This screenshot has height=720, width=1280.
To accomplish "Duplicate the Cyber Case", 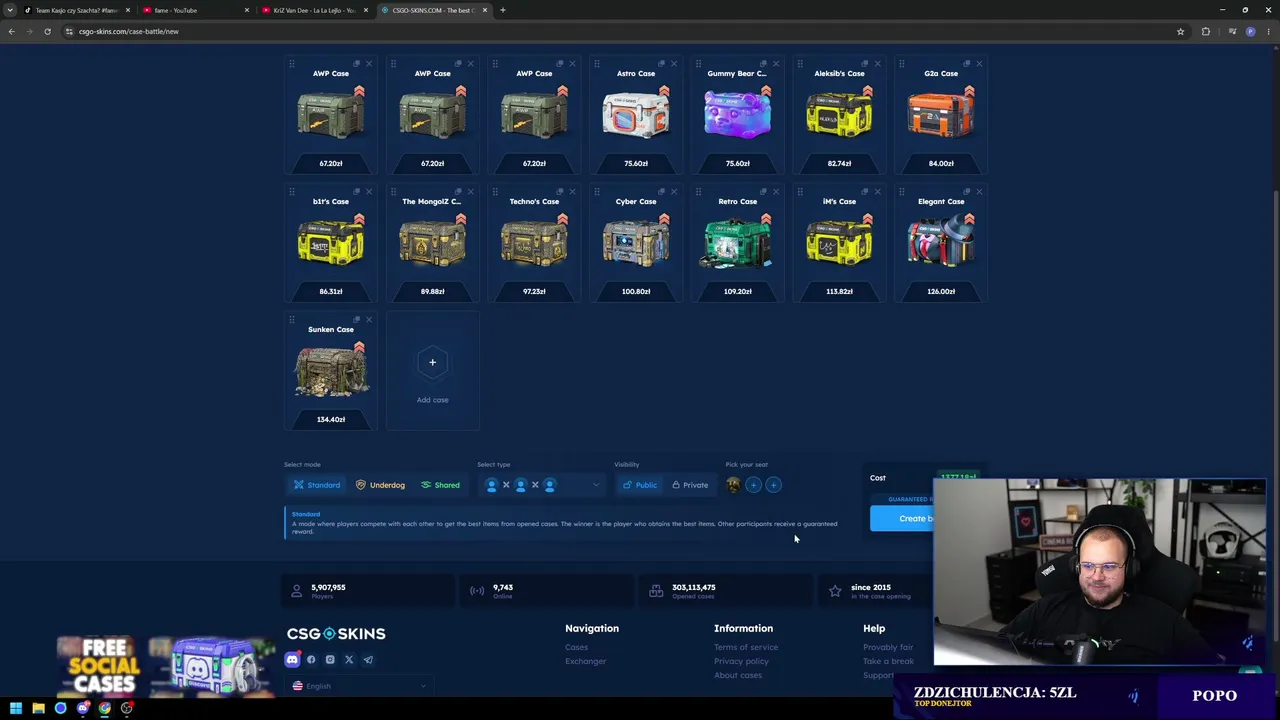I will pyautogui.click(x=661, y=192).
